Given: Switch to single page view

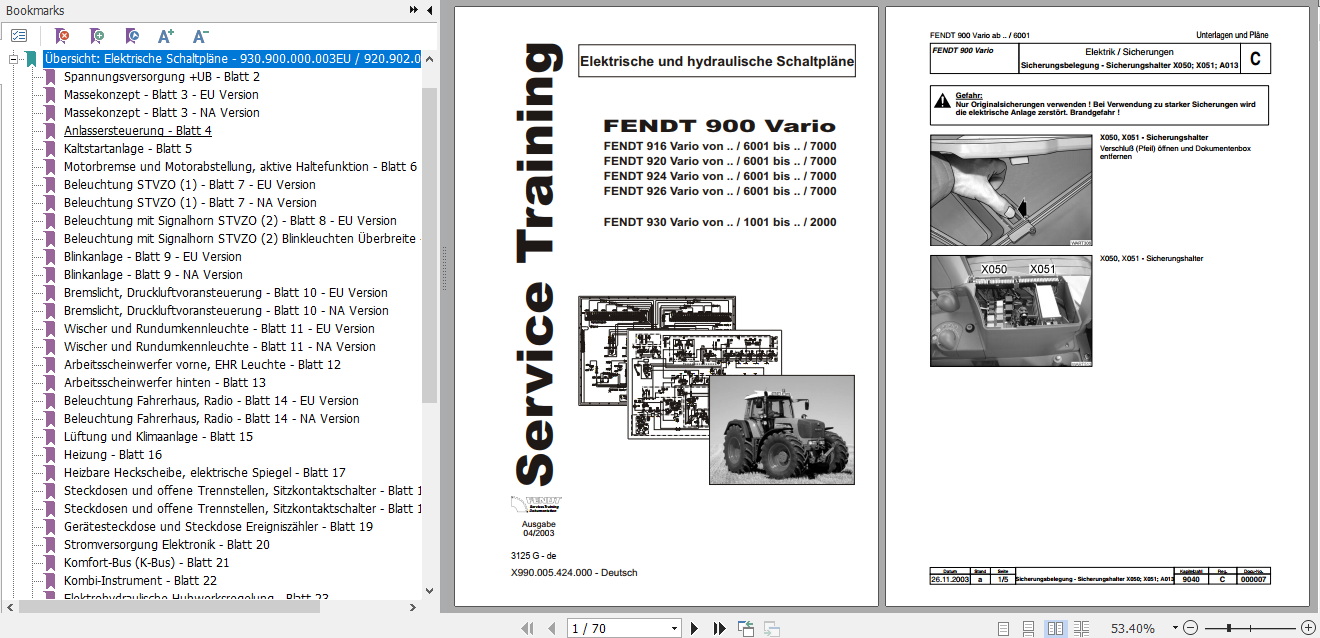Looking at the screenshot, I should coord(1003,628).
